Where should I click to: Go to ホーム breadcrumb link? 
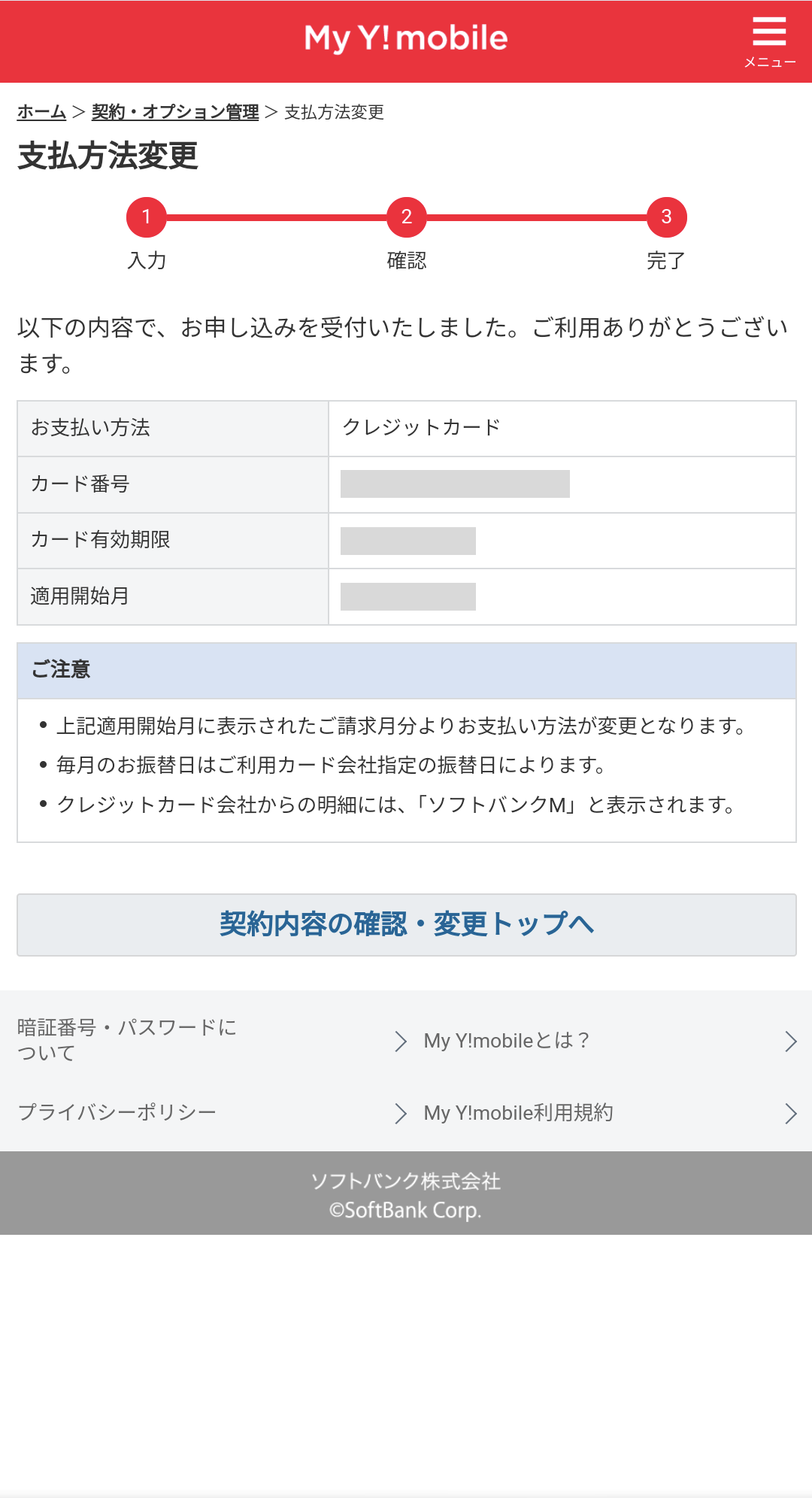42,112
